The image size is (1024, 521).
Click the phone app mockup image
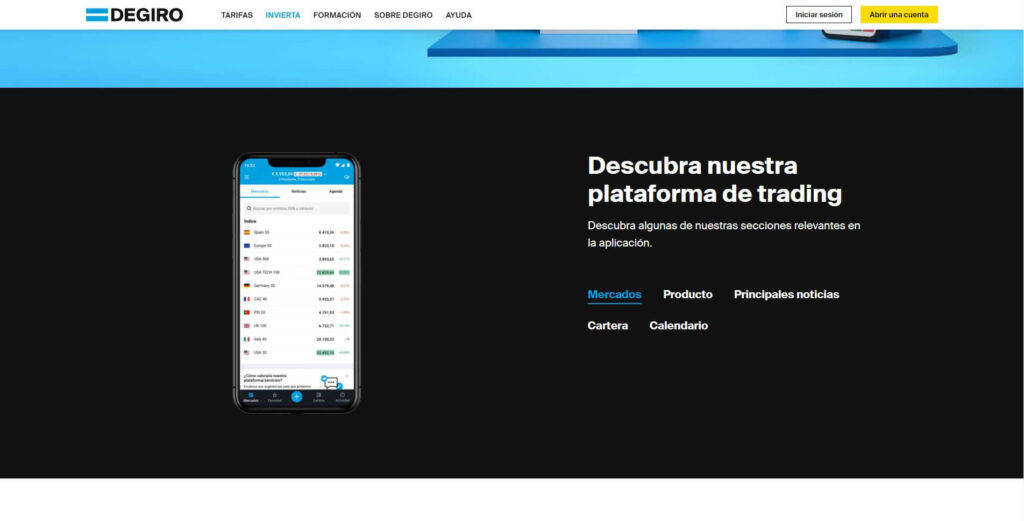(296, 283)
